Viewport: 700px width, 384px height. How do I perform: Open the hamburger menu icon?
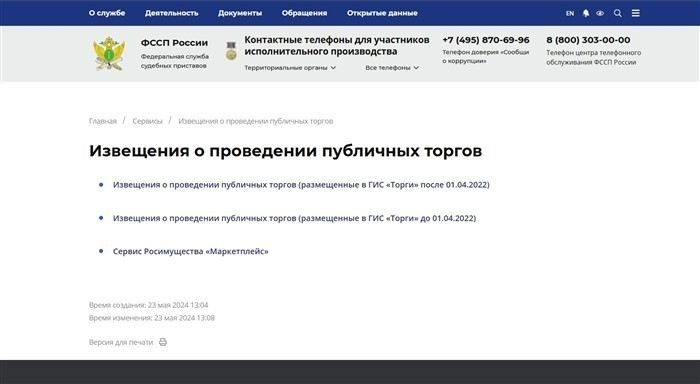coord(636,13)
